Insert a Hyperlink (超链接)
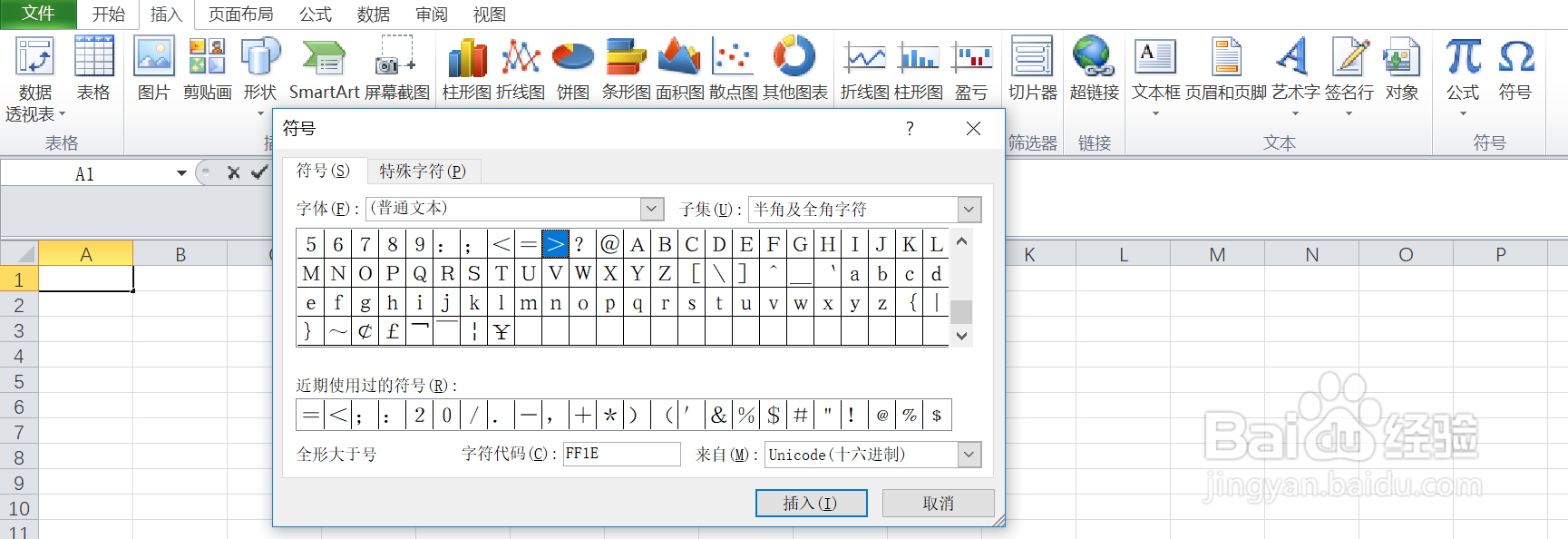The height and width of the screenshot is (539, 1568). 1094,68
